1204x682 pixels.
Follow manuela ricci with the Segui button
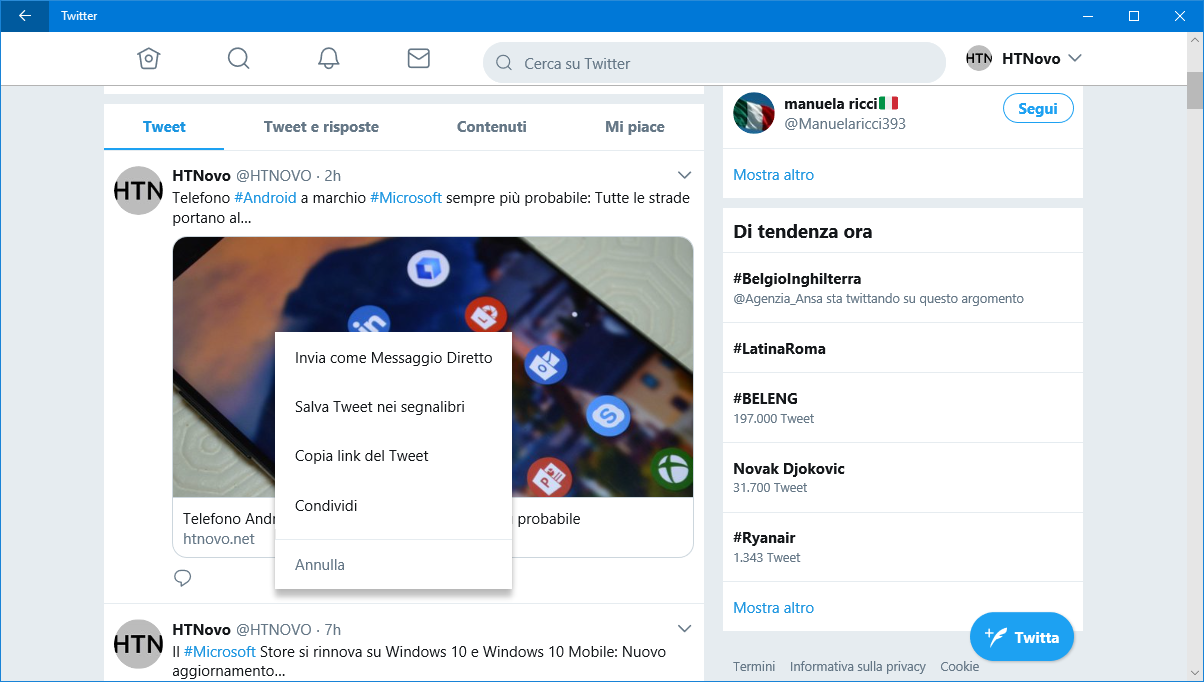tap(1037, 108)
